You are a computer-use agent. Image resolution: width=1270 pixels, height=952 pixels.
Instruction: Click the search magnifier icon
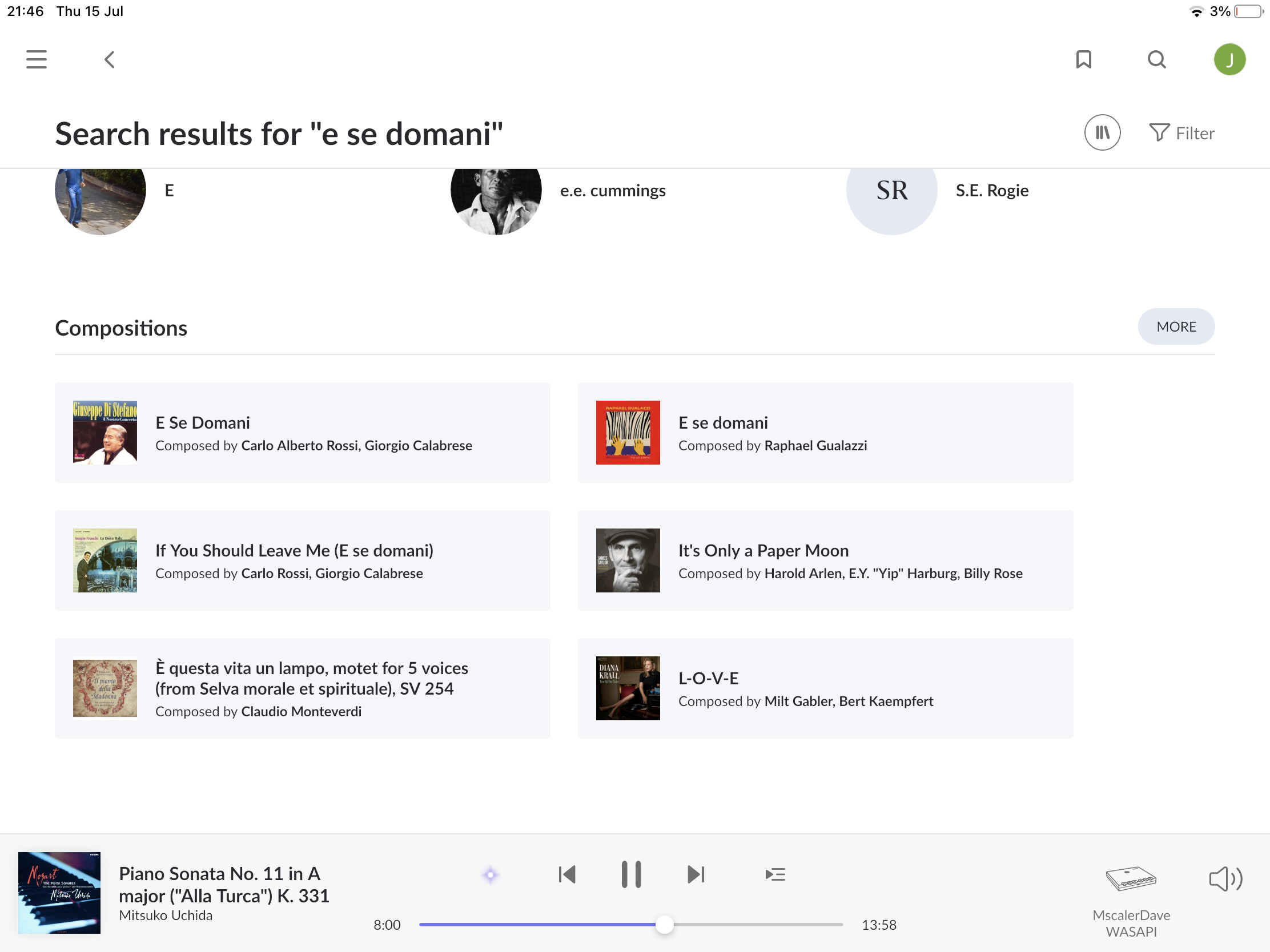pos(1156,60)
